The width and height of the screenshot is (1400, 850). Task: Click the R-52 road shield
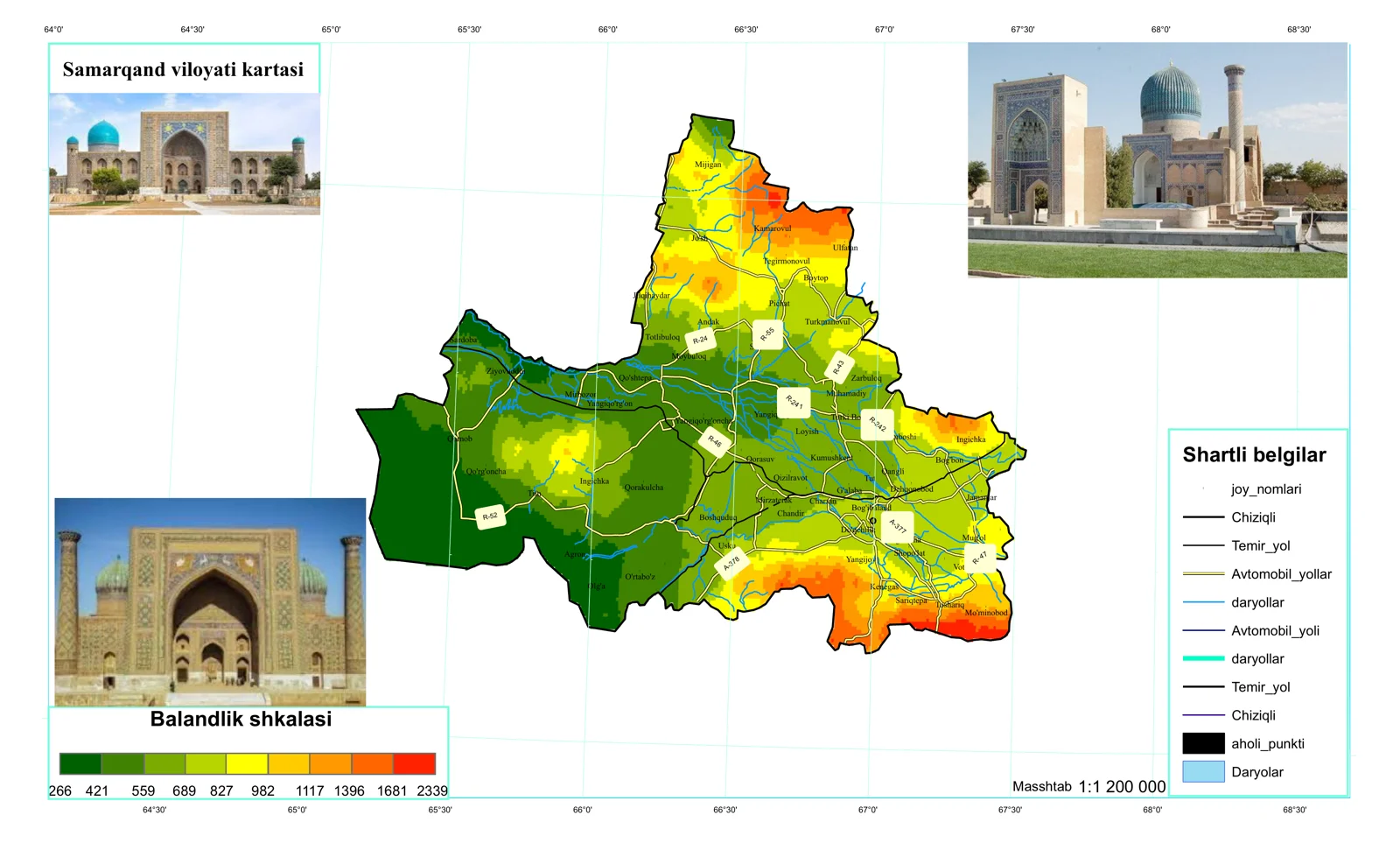pyautogui.click(x=490, y=516)
